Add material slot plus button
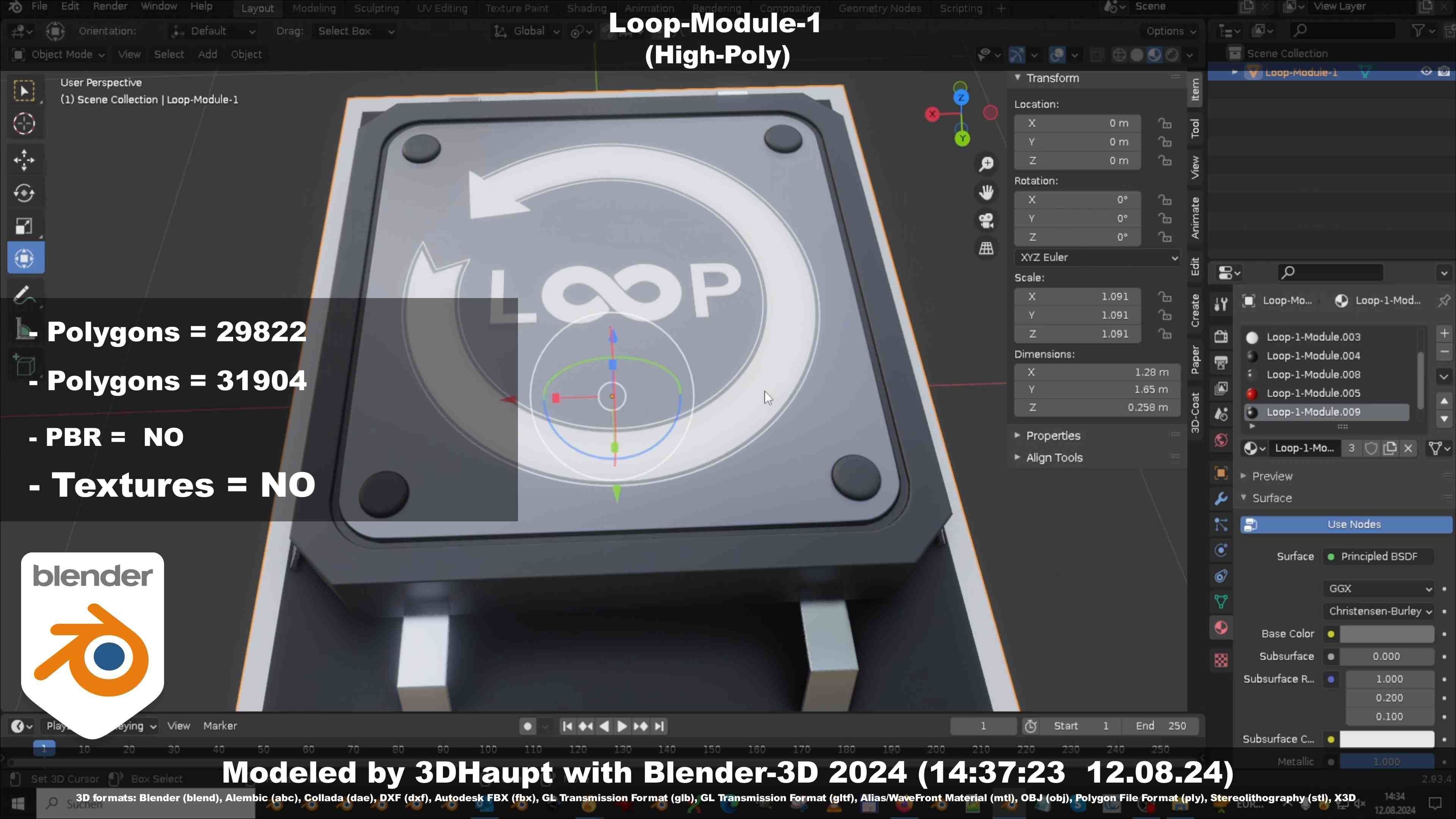This screenshot has height=819, width=1456. (x=1444, y=334)
